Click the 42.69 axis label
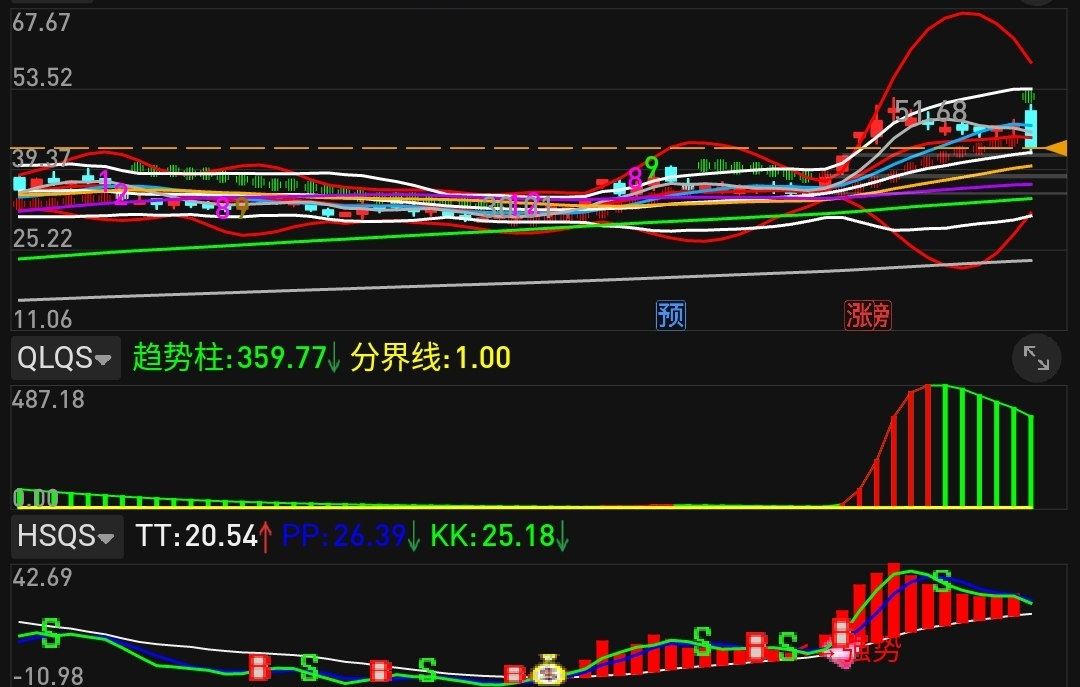Screen dimensions: 1080x687 [42, 577]
